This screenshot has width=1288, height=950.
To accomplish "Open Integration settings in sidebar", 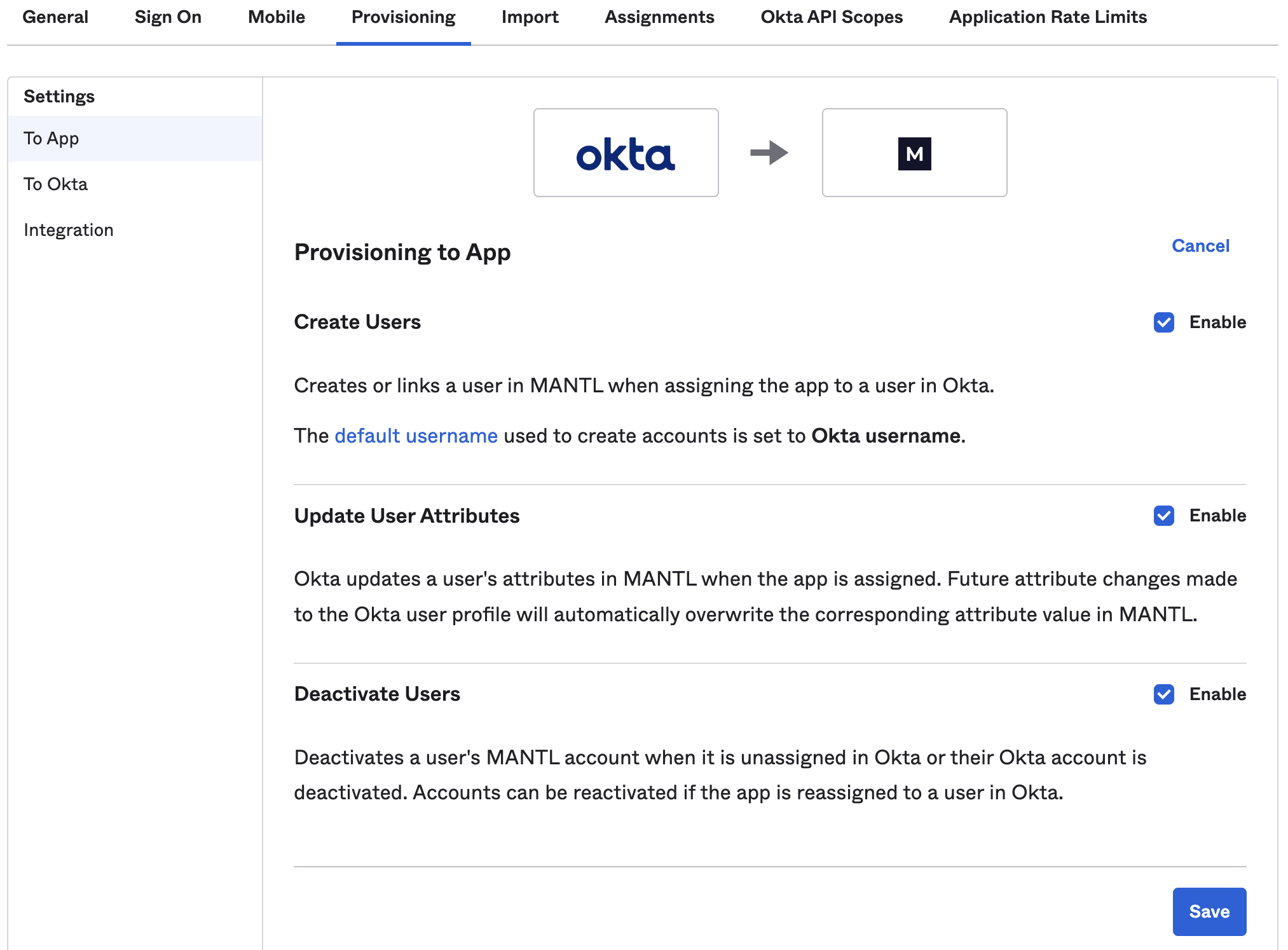I will click(135, 230).
